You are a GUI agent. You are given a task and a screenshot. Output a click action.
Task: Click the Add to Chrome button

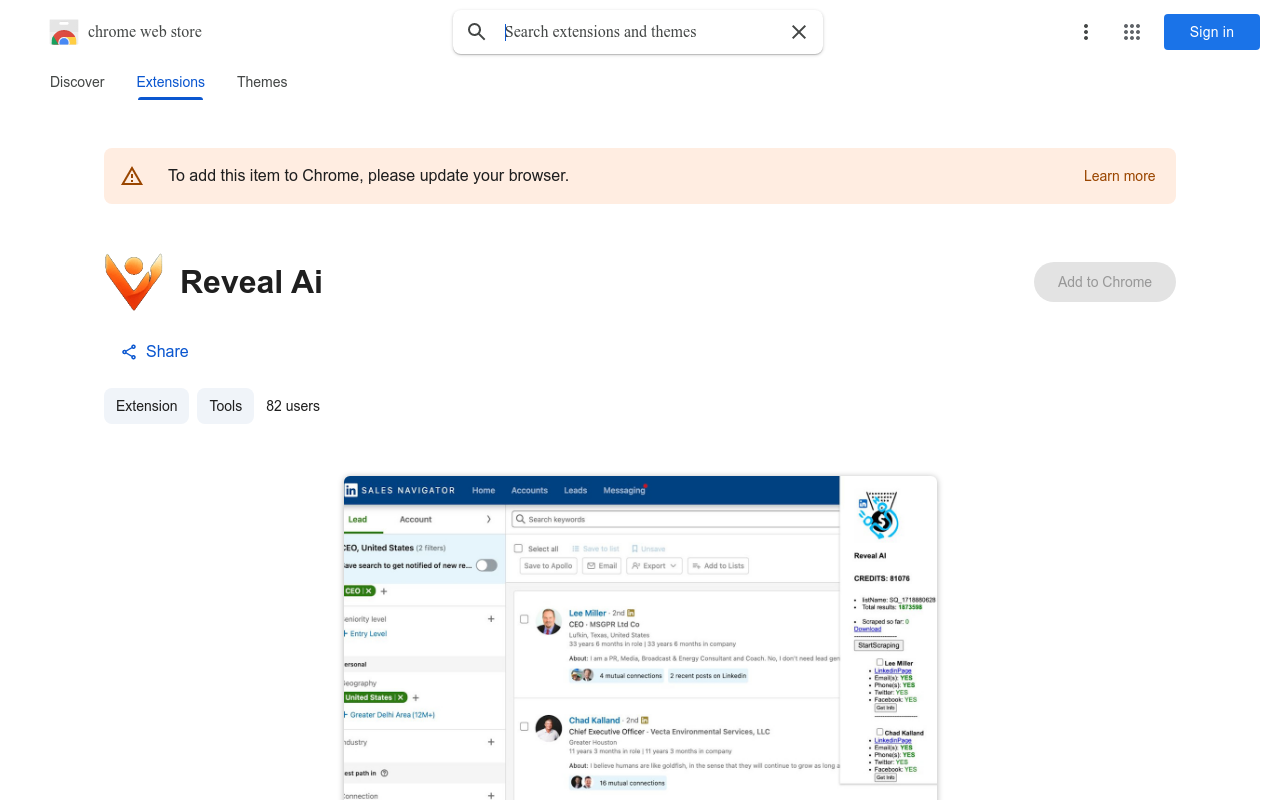click(1105, 282)
